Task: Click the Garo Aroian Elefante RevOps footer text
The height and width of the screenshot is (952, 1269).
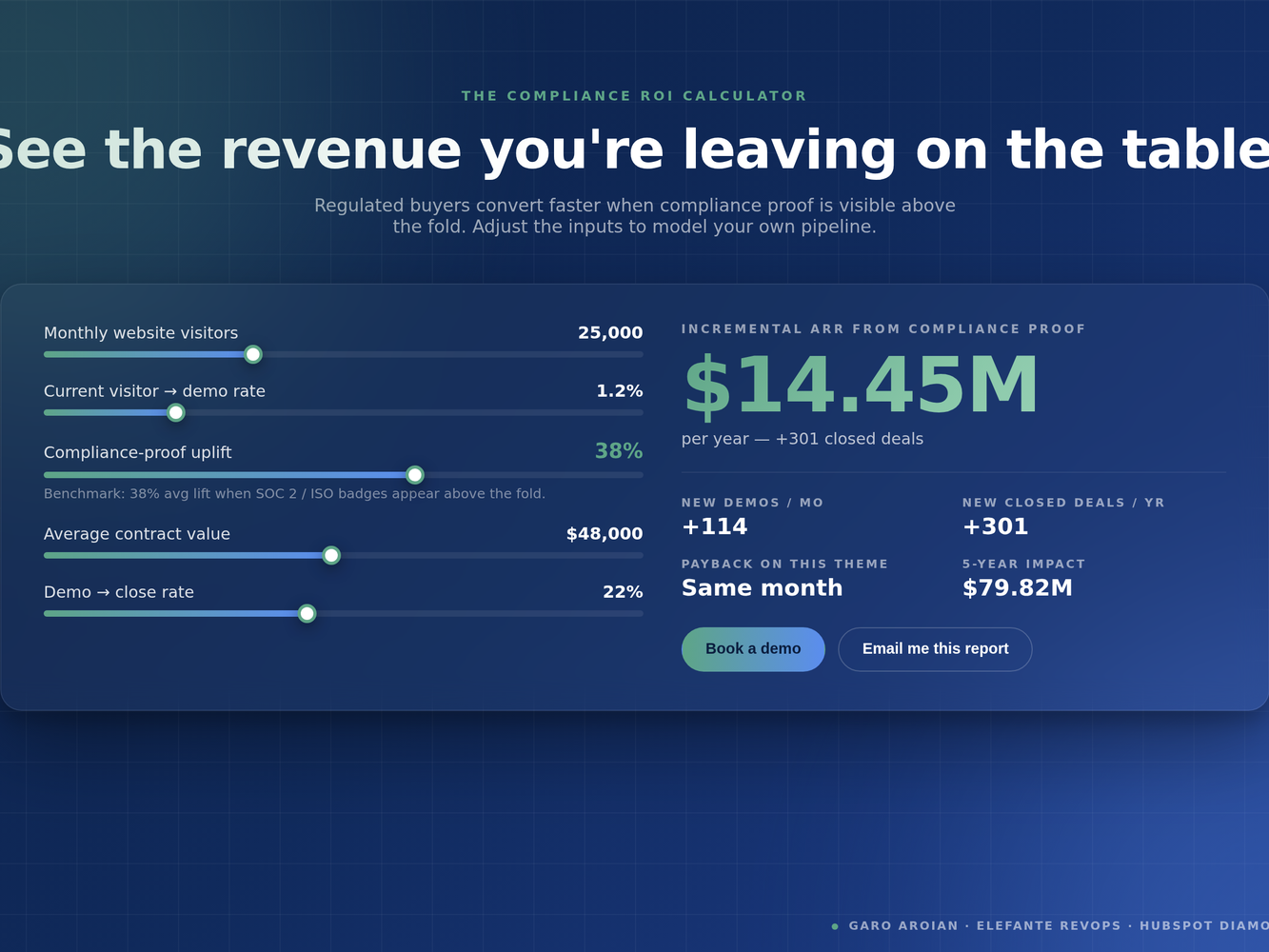Action: click(1059, 925)
